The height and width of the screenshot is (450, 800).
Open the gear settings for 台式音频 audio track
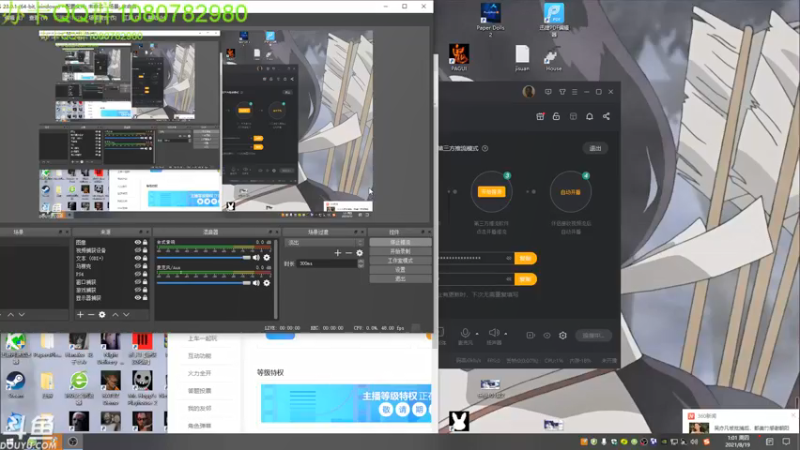(x=266, y=258)
